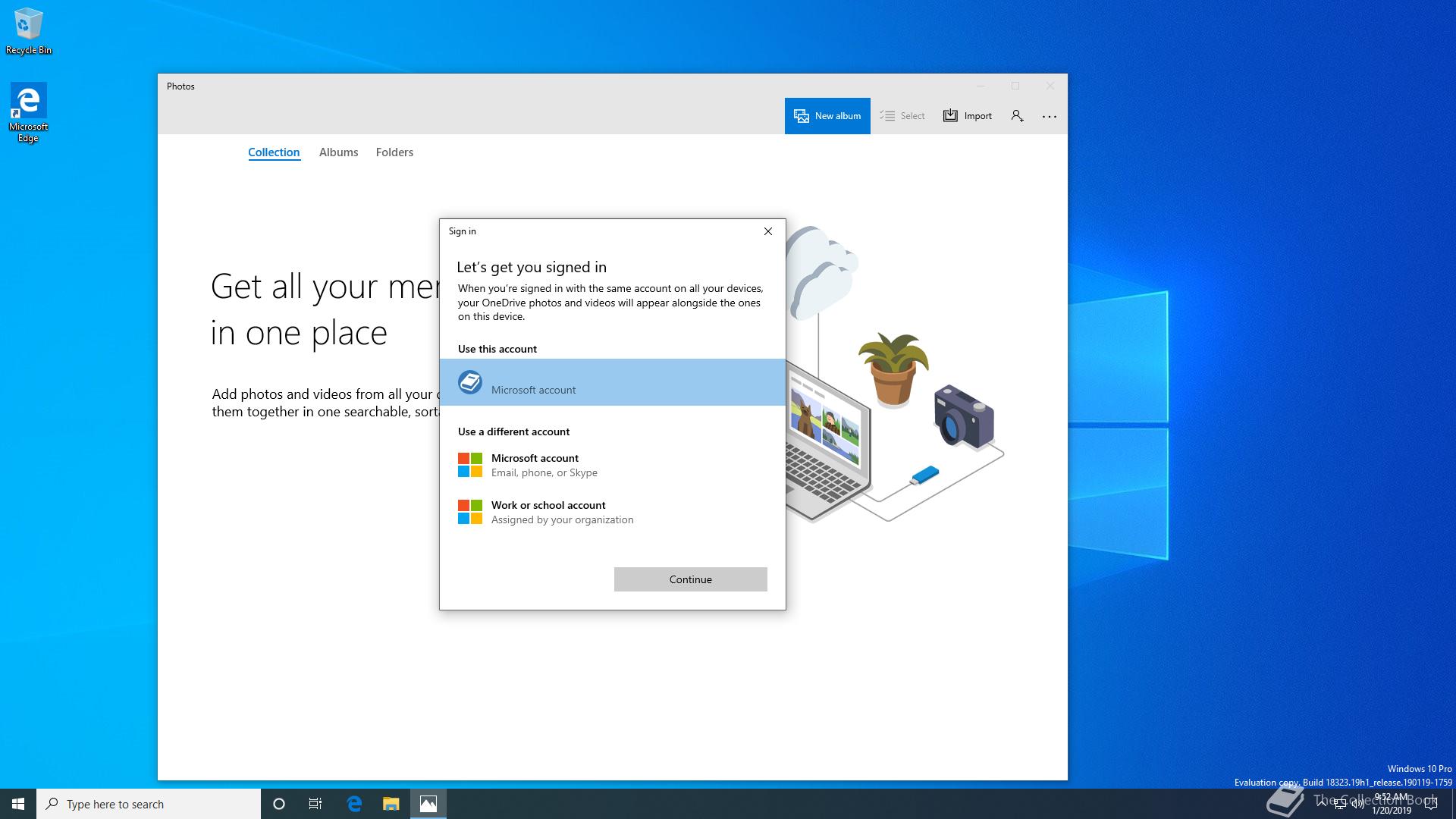Screen dimensions: 1456x819
Task: Launch Microsoft Edge from the taskbar
Action: pos(354,804)
